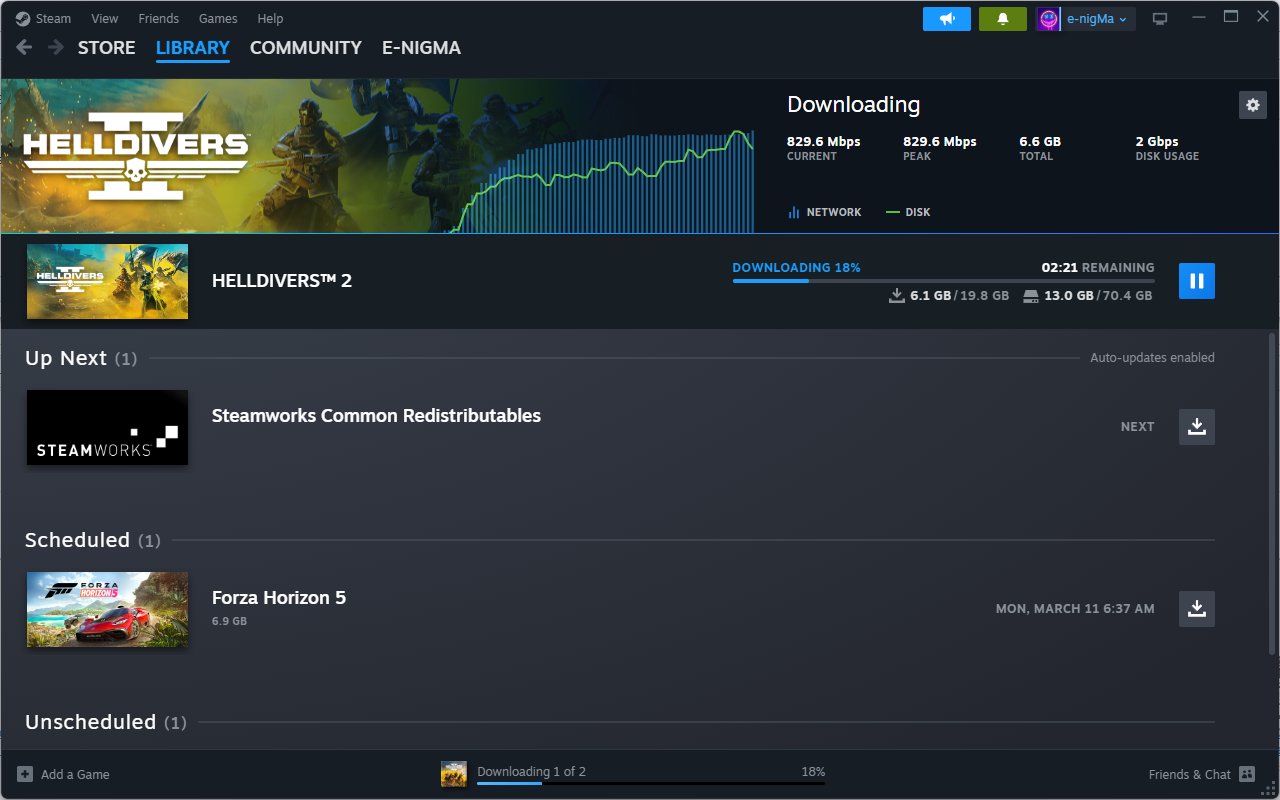The image size is (1280, 800).
Task: Click the Steam logo icon
Action: [x=22, y=18]
